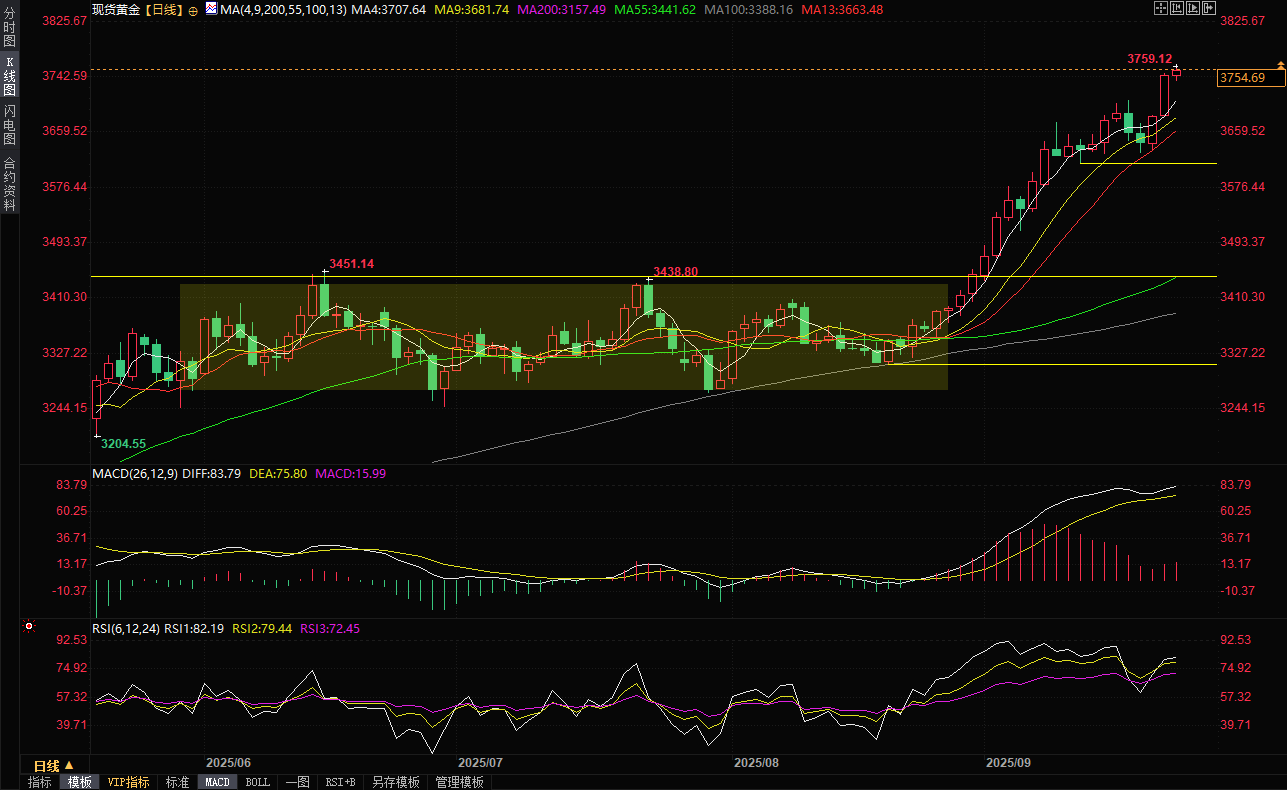This screenshot has width=1287, height=790.
Task: Click the jump-to-chart-start icon
Action: click(1177, 8)
